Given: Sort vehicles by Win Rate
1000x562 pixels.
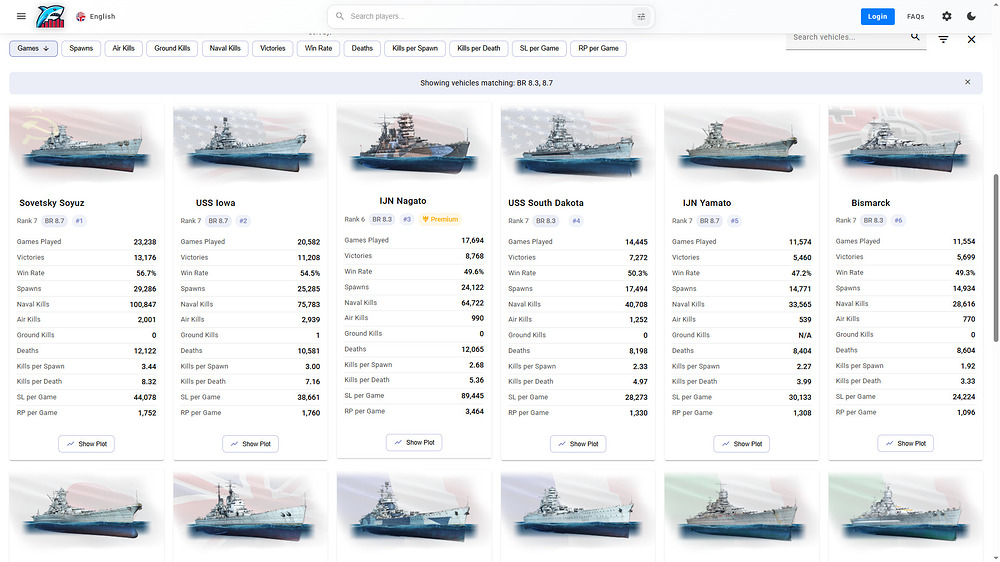Looking at the screenshot, I should click(318, 48).
